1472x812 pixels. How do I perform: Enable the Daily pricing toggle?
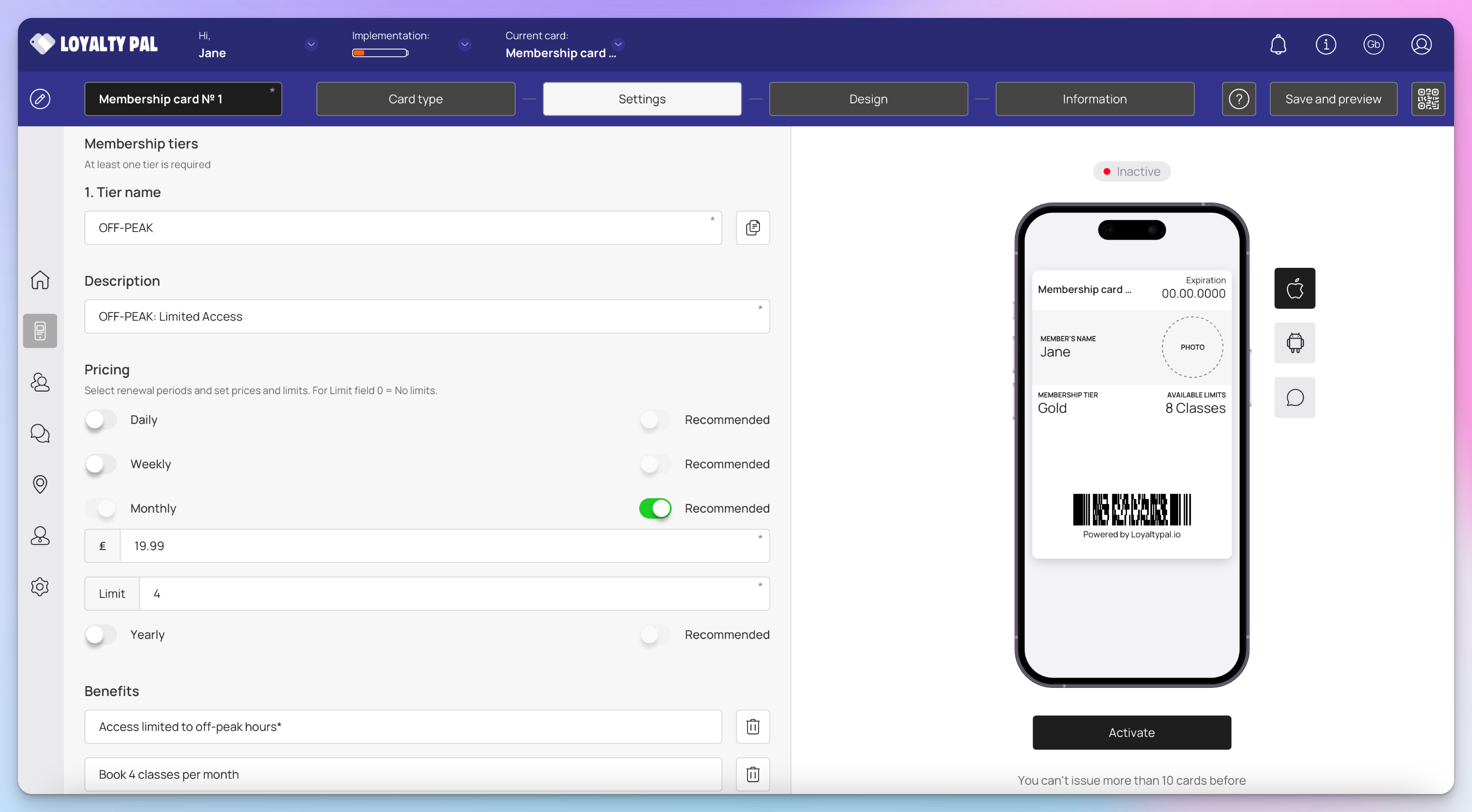click(x=101, y=420)
